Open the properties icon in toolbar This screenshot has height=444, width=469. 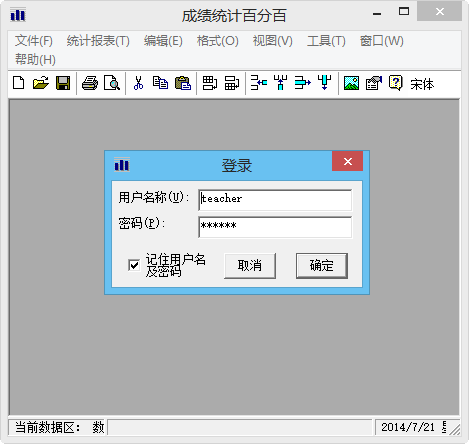[374, 83]
